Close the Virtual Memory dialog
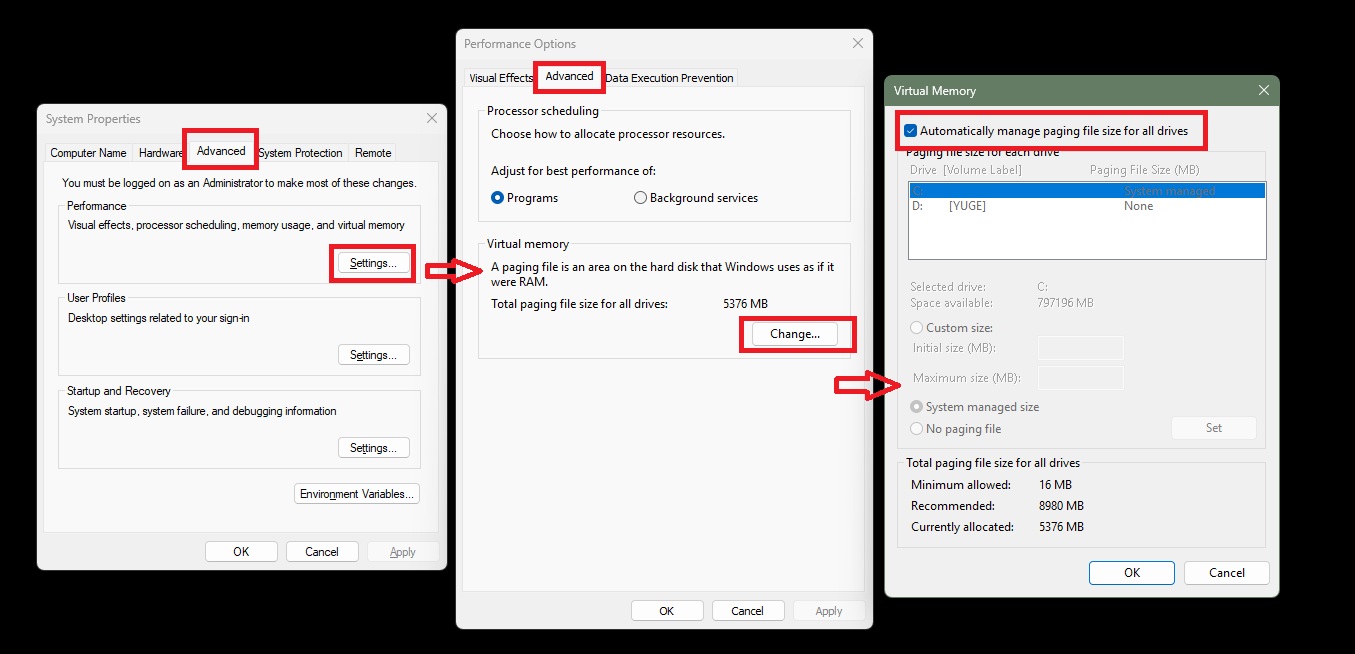The image size is (1355, 654). pyautogui.click(x=1264, y=90)
